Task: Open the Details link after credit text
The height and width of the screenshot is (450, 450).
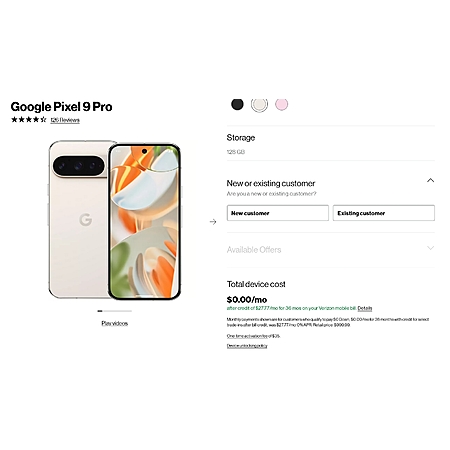Action: pos(365,308)
